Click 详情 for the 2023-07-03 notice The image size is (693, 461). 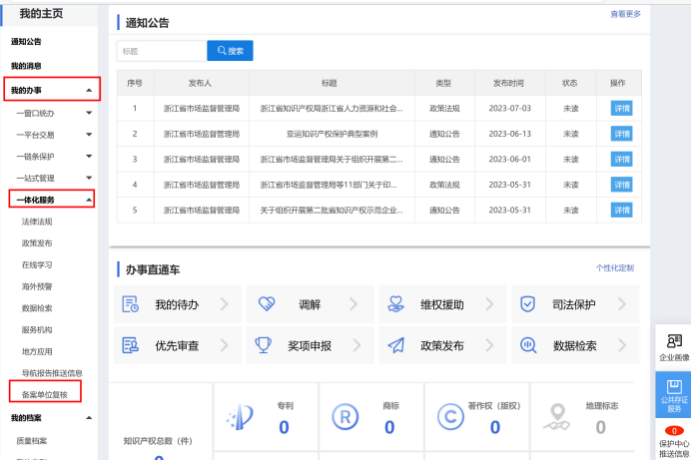coord(621,108)
